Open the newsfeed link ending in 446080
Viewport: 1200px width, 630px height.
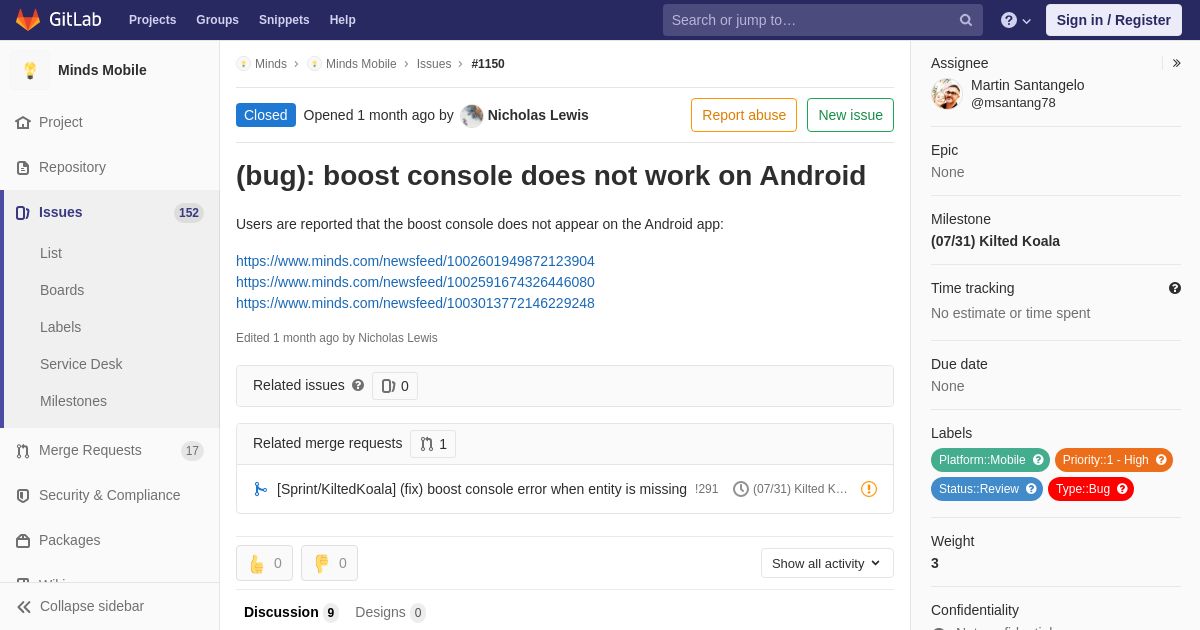tap(415, 282)
